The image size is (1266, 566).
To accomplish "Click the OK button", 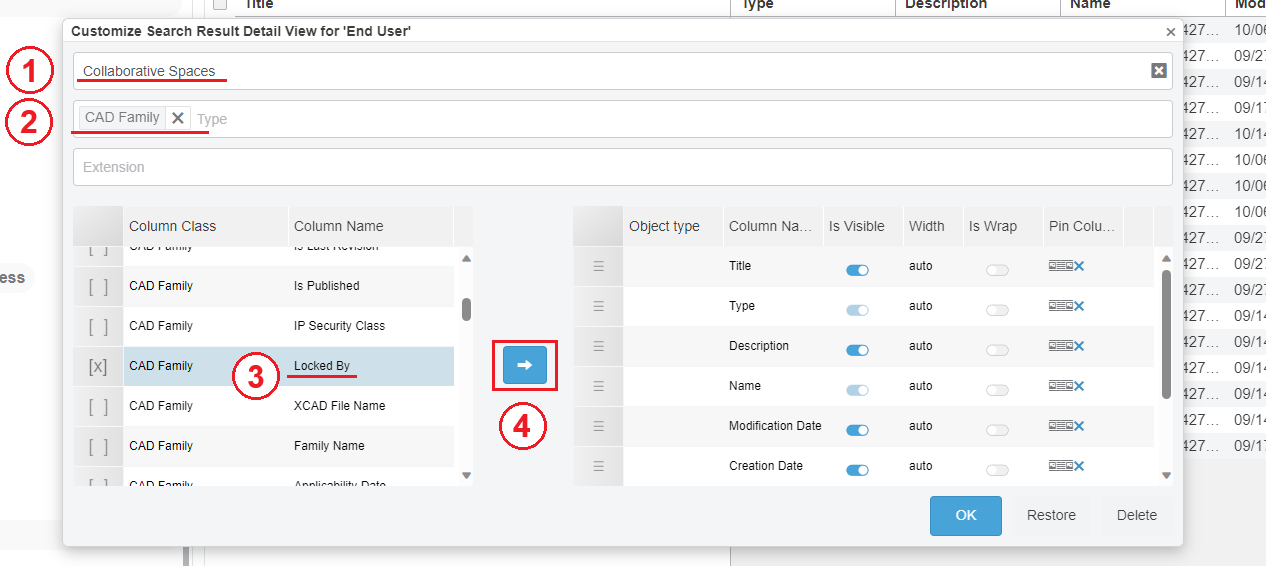I will [966, 515].
